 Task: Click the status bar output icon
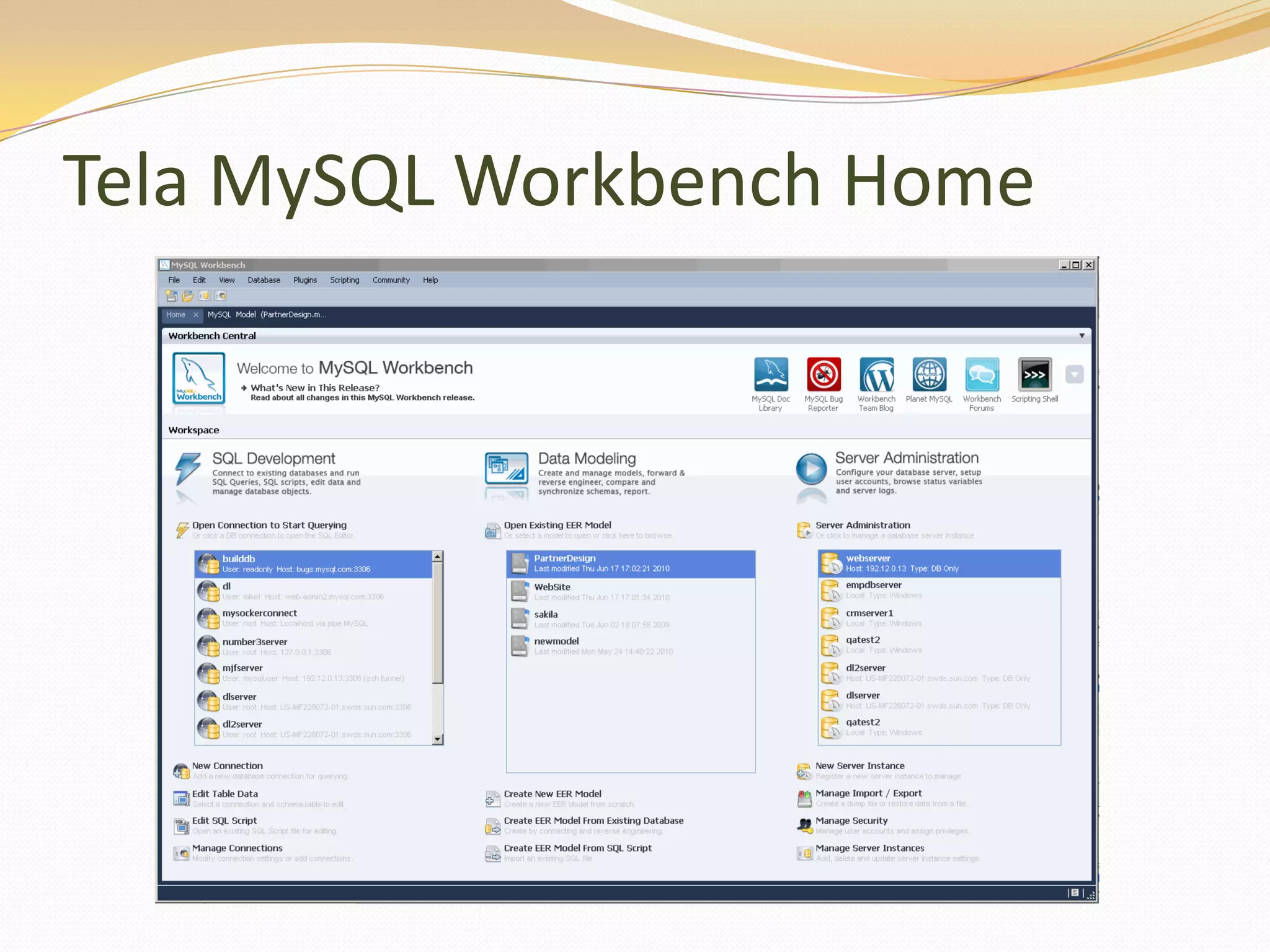tap(1075, 892)
